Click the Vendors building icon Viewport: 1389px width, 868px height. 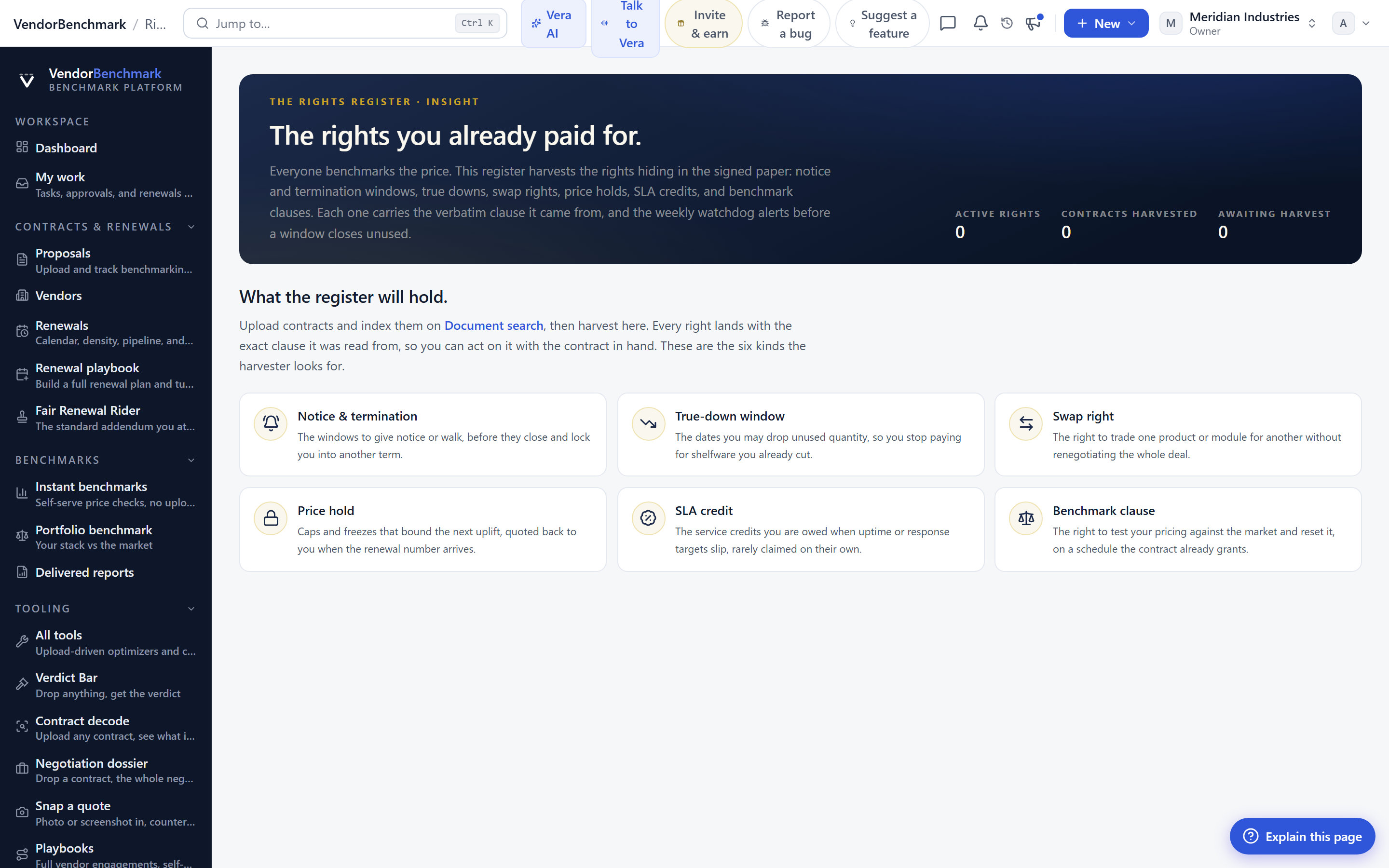pyautogui.click(x=22, y=295)
